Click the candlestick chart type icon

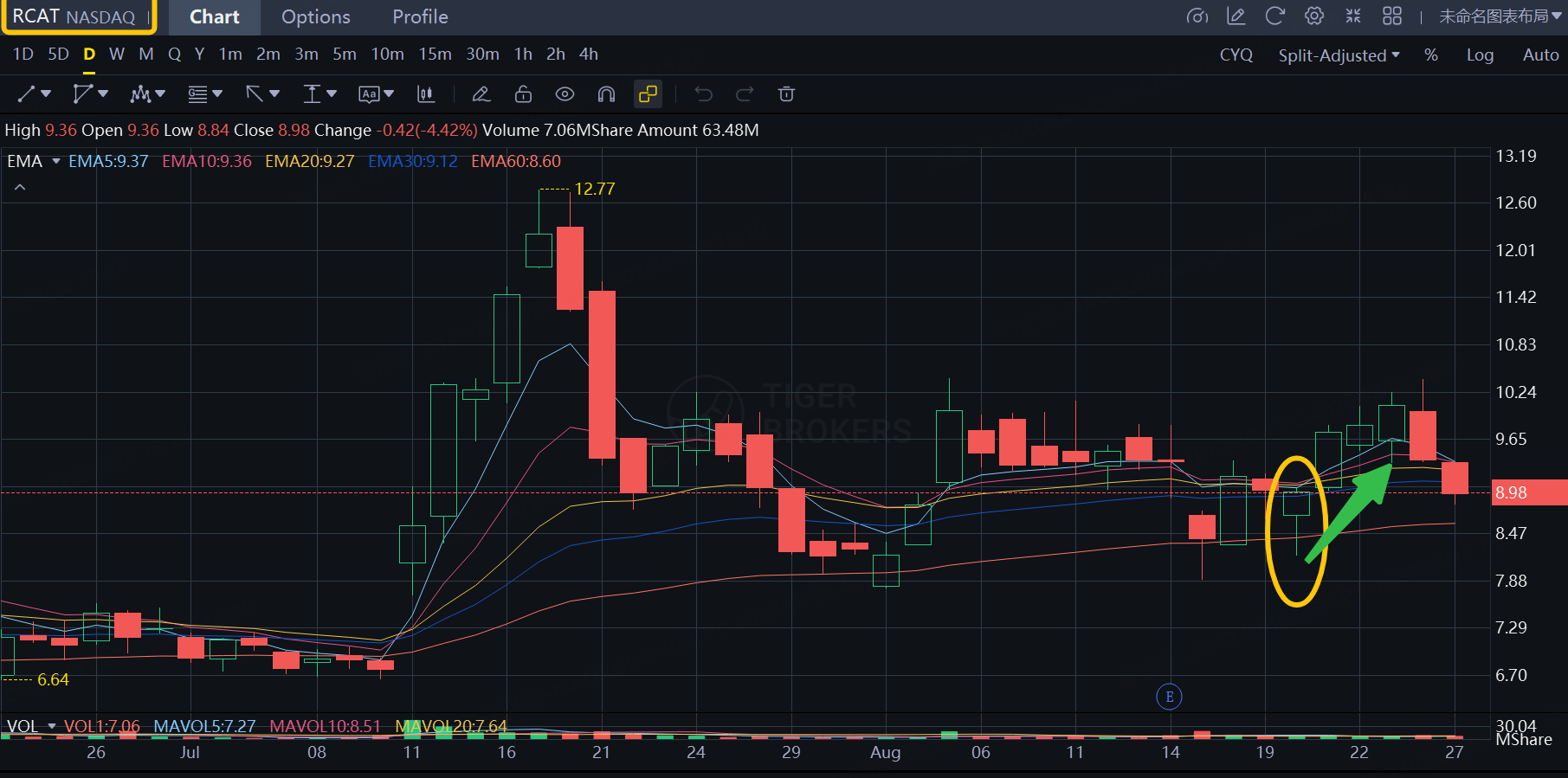tap(425, 94)
